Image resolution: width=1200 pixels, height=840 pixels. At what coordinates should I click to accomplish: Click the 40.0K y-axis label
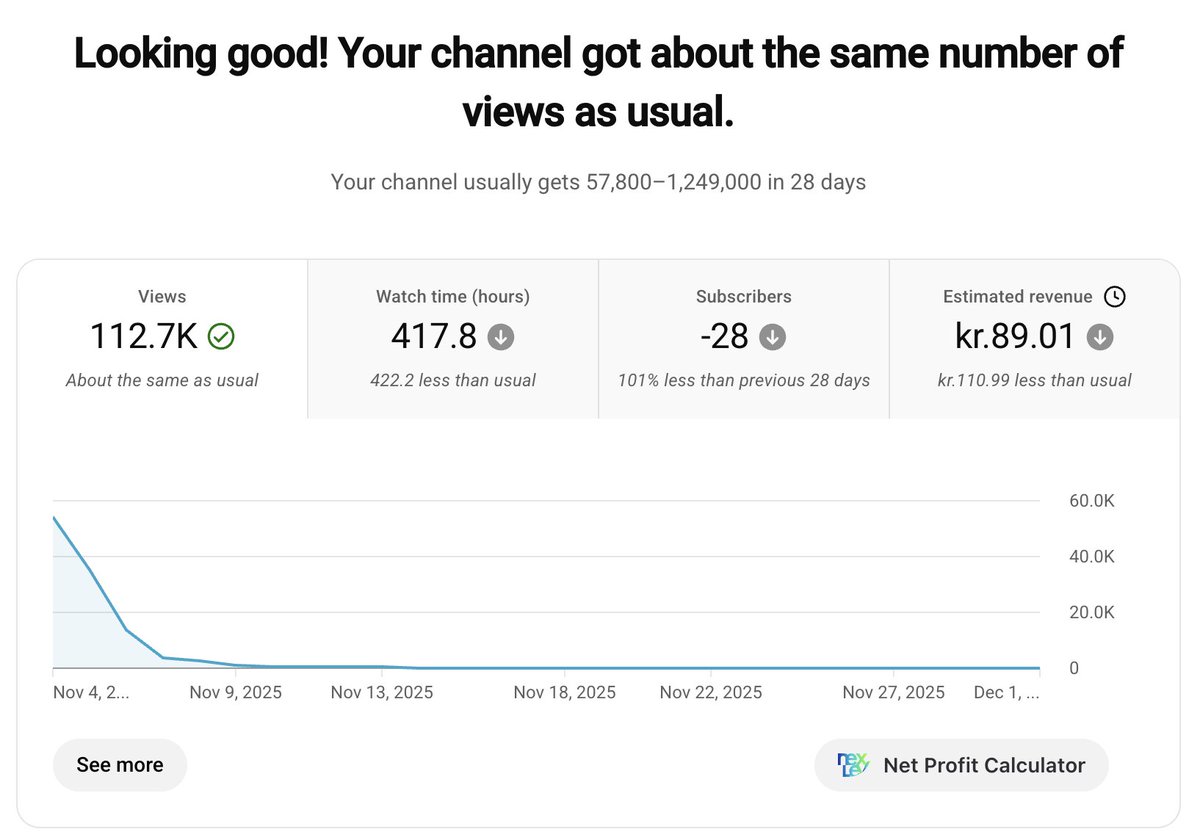pyautogui.click(x=1092, y=557)
